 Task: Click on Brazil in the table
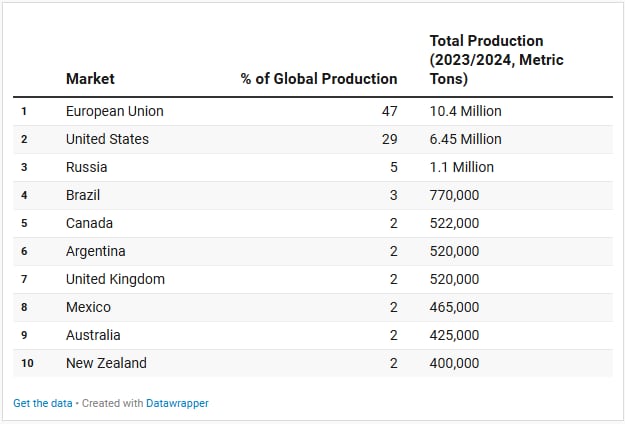coord(83,195)
